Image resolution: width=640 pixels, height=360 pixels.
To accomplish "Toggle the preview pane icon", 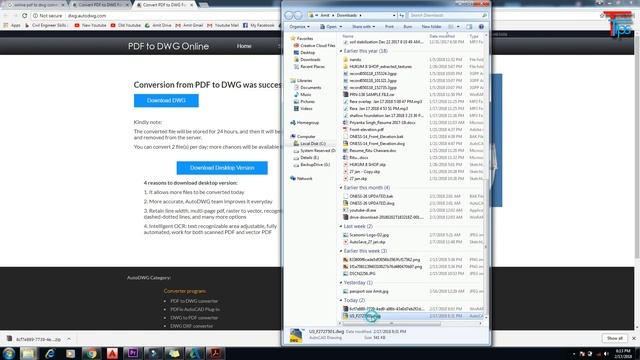I will pyautogui.click(x=469, y=27).
